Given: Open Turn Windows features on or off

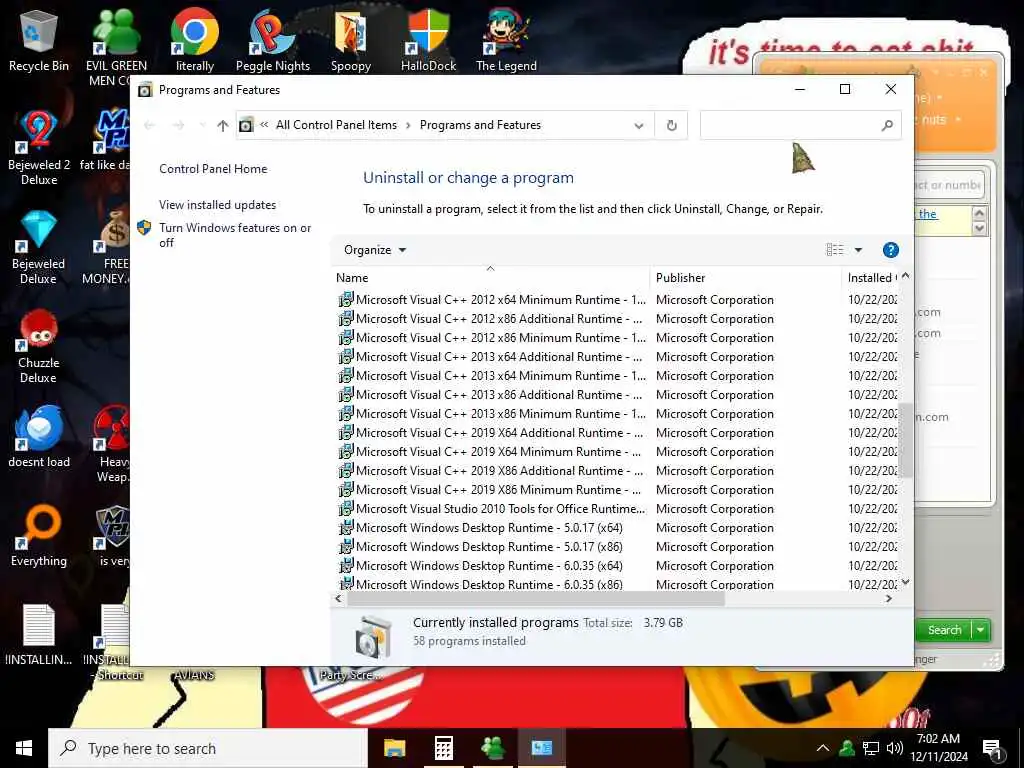Looking at the screenshot, I should click(x=235, y=235).
